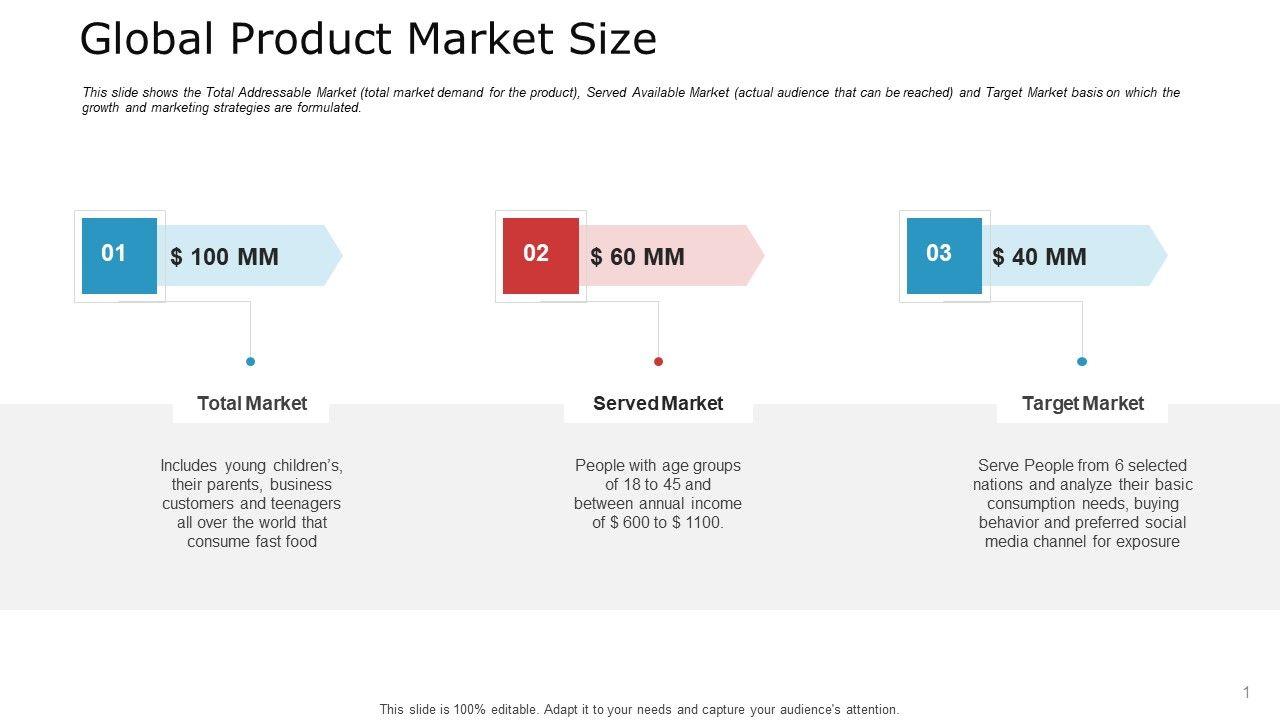The image size is (1280, 720).
Task: Select the Global Product Market Size title
Action: 368,40
